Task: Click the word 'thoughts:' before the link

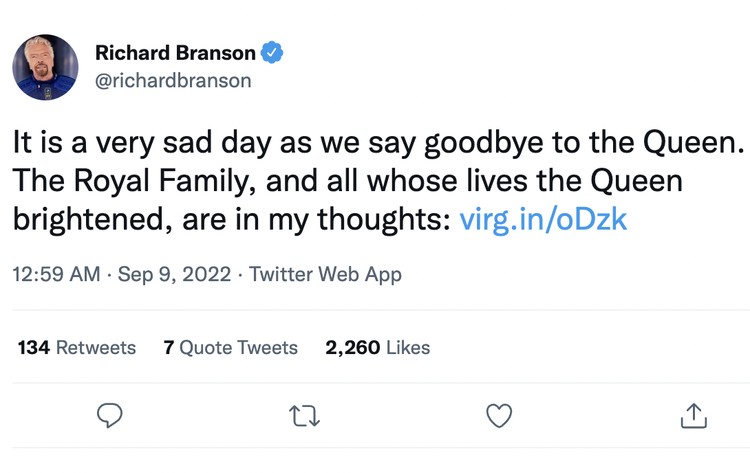Action: (384, 220)
